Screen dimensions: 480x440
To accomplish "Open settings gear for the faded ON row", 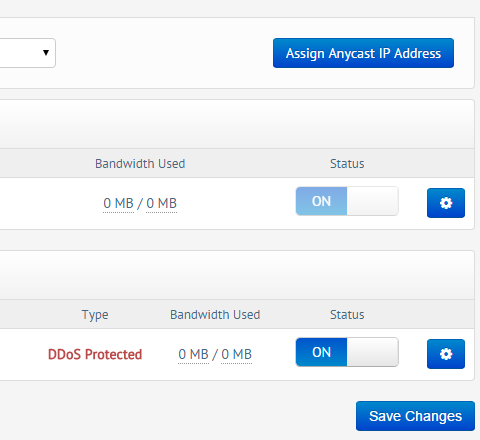I will (x=446, y=203).
